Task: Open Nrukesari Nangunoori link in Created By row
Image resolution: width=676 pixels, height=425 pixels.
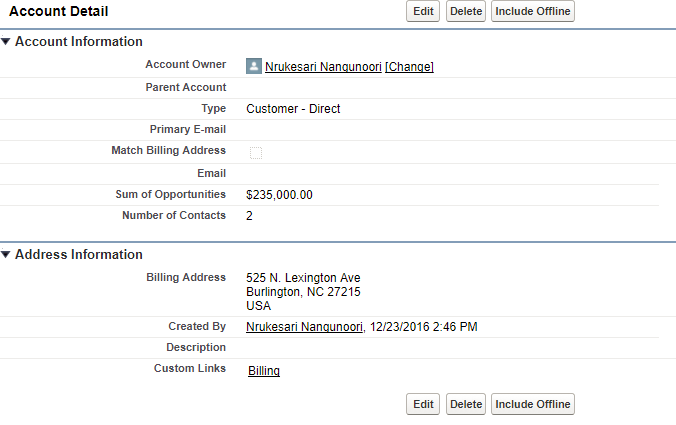Action: 304,327
